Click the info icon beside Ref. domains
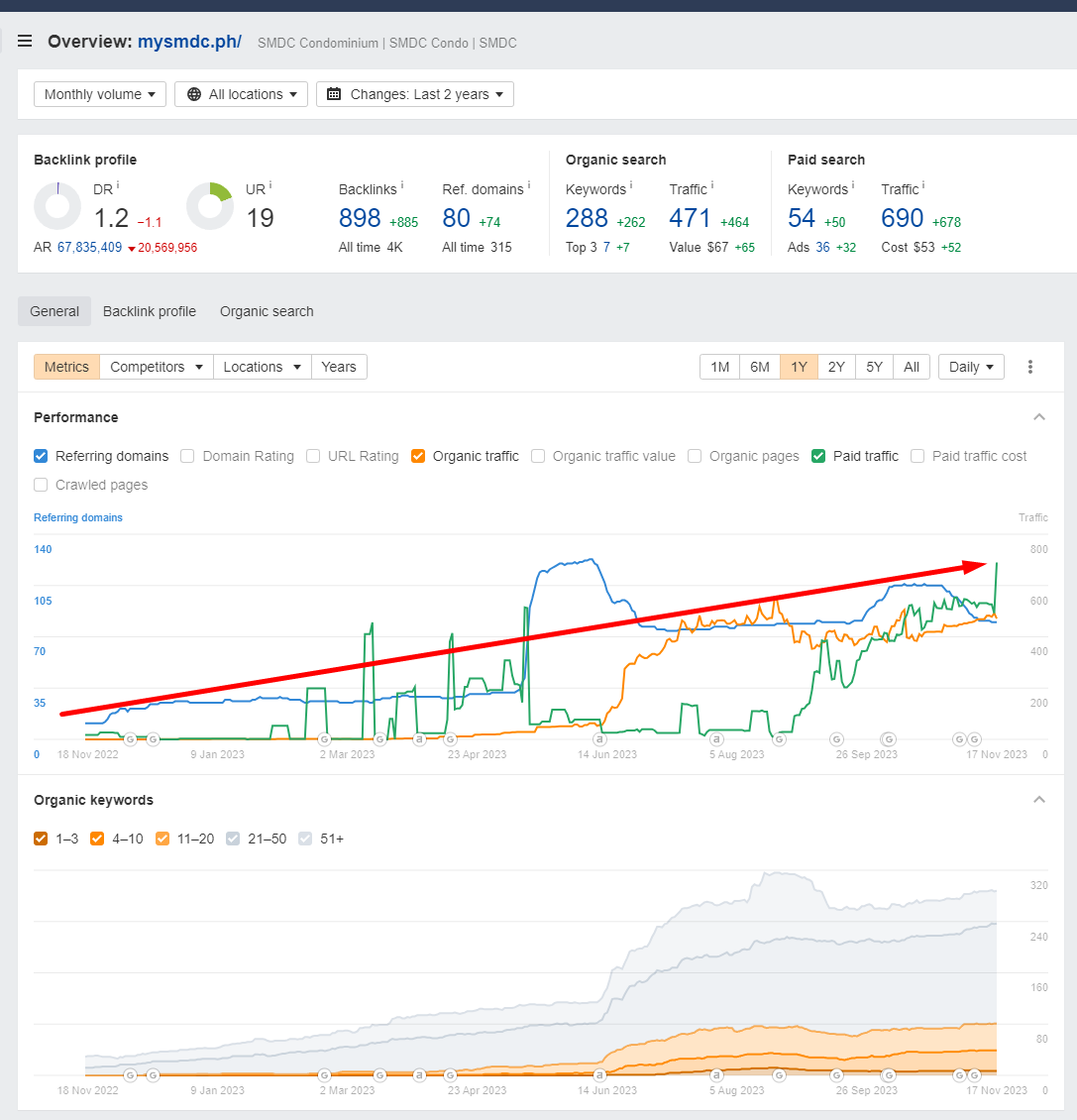 coord(530,185)
